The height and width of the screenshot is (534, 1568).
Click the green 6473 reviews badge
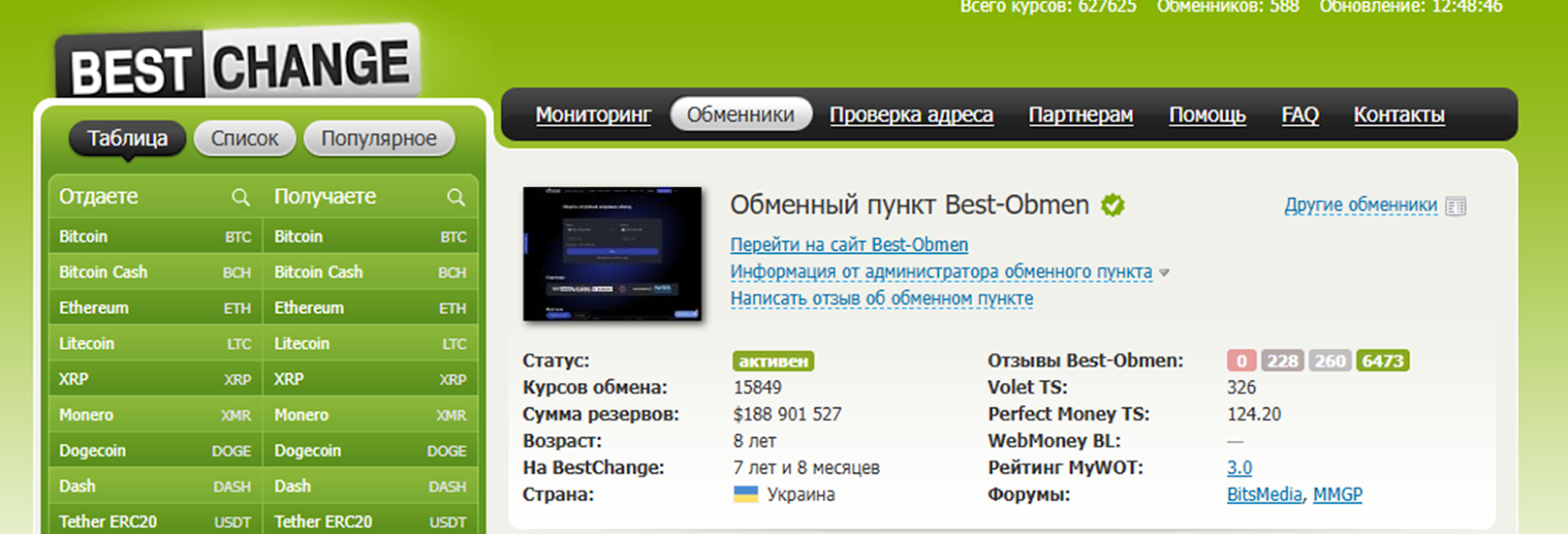1383,361
